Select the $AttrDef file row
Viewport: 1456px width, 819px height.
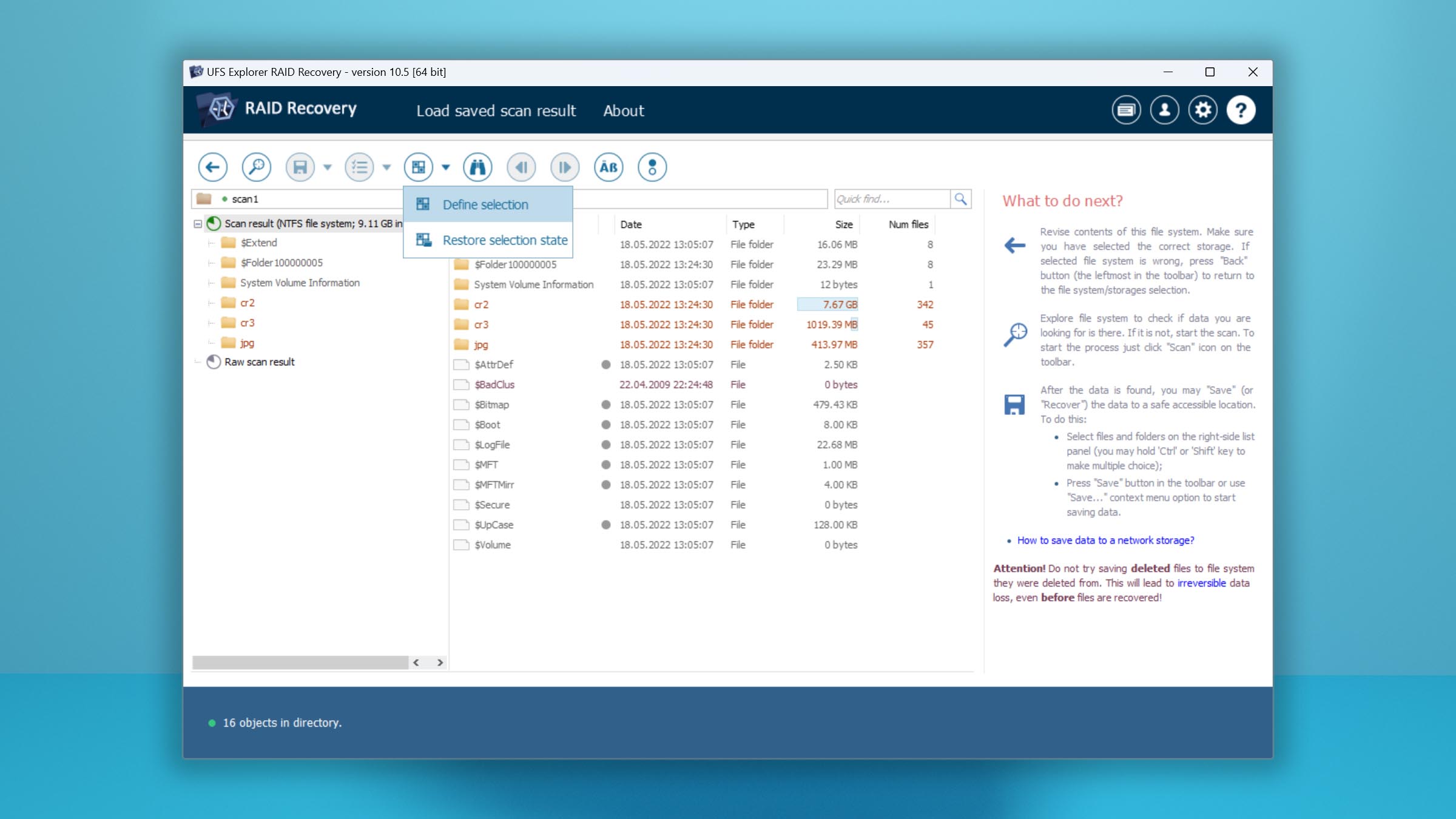click(695, 365)
